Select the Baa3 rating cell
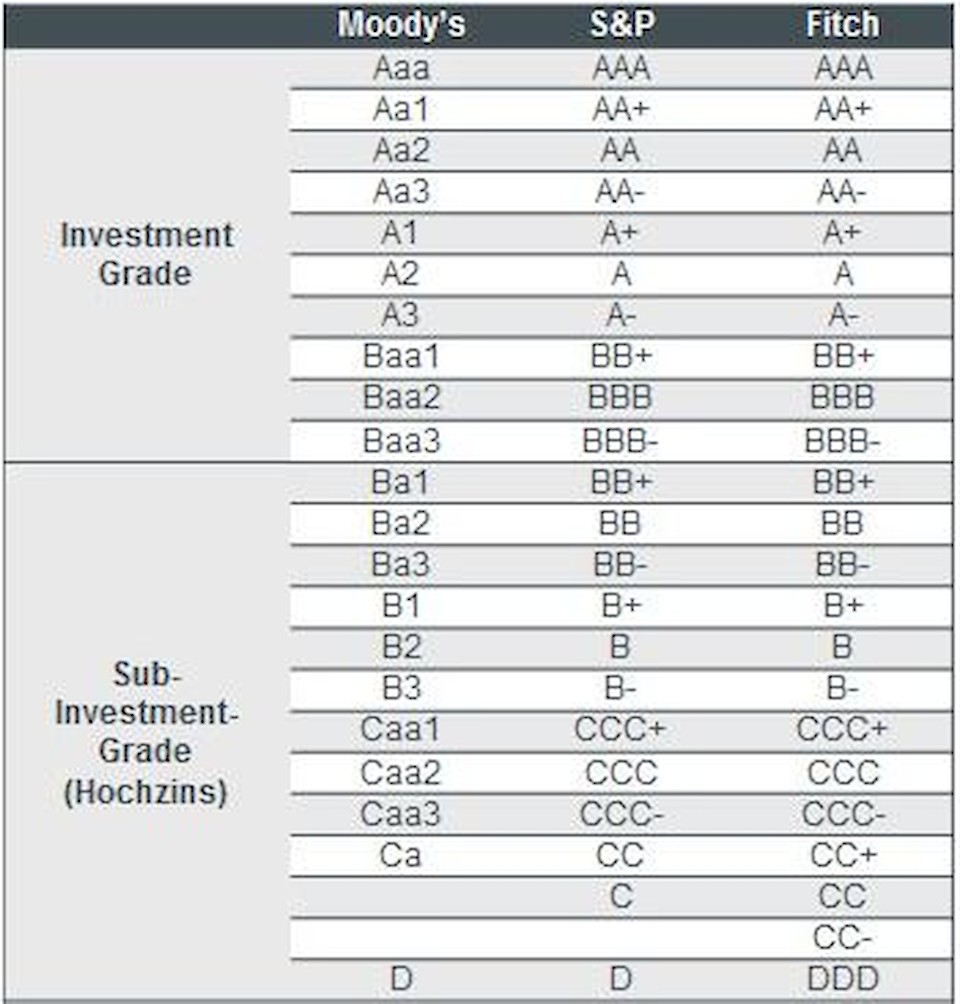The height and width of the screenshot is (1004, 960). [x=401, y=440]
